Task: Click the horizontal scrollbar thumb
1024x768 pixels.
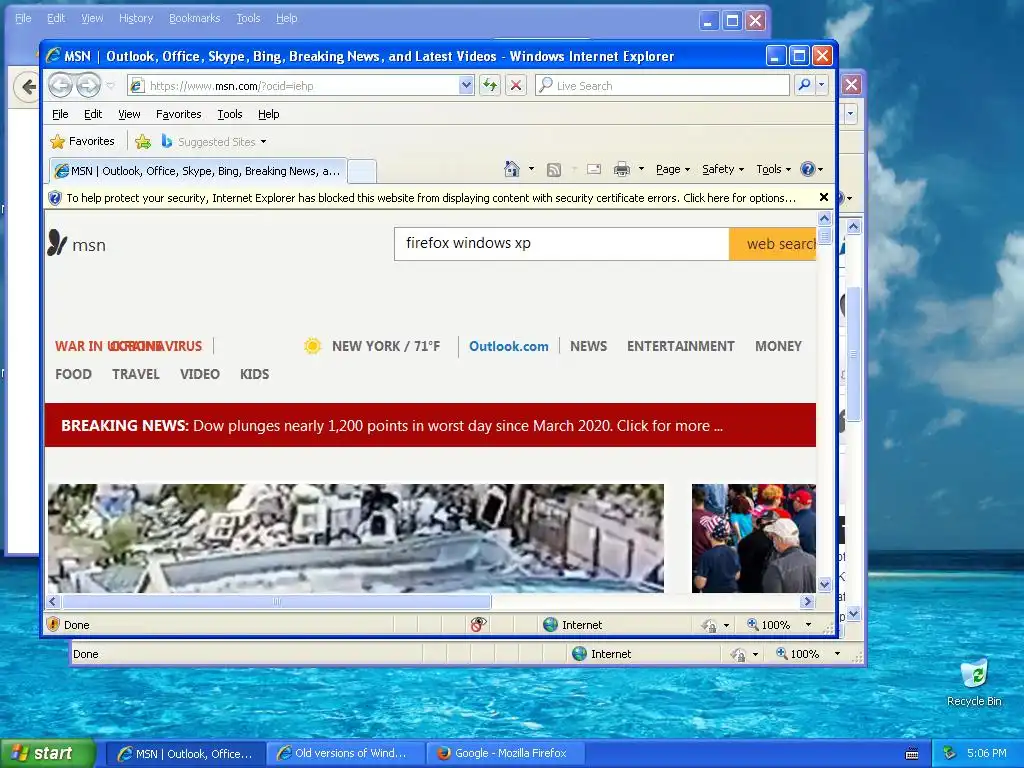Action: click(x=276, y=601)
